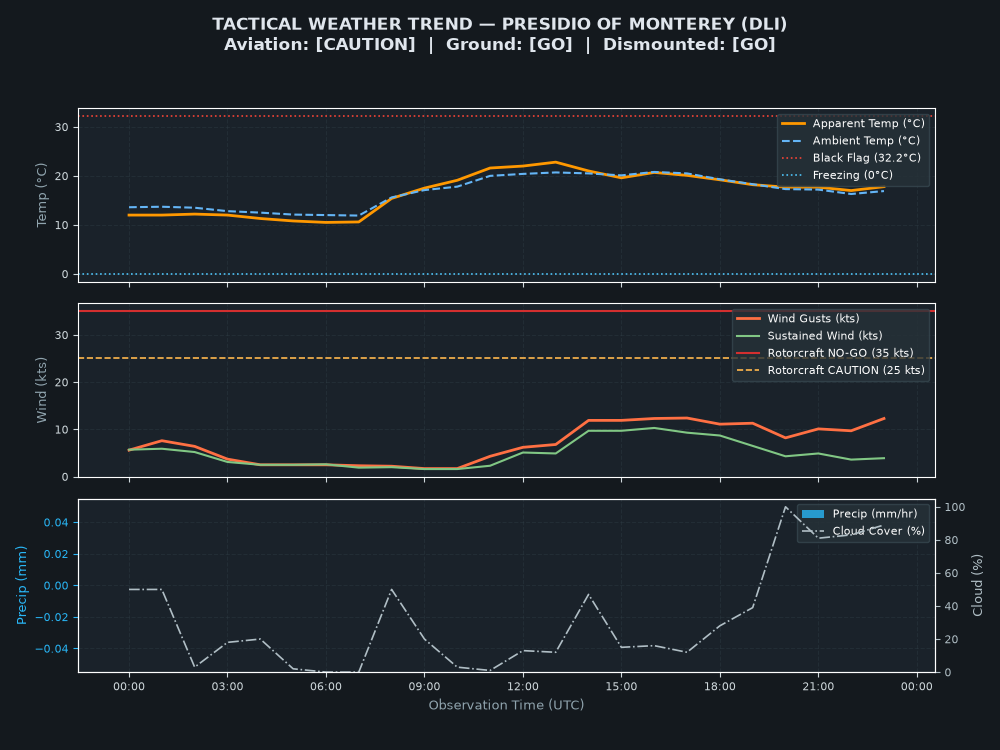Click the Rotorcraft CAUTION (25 kts) legend entry
Screen dimensions: 1000x750
click(830, 371)
